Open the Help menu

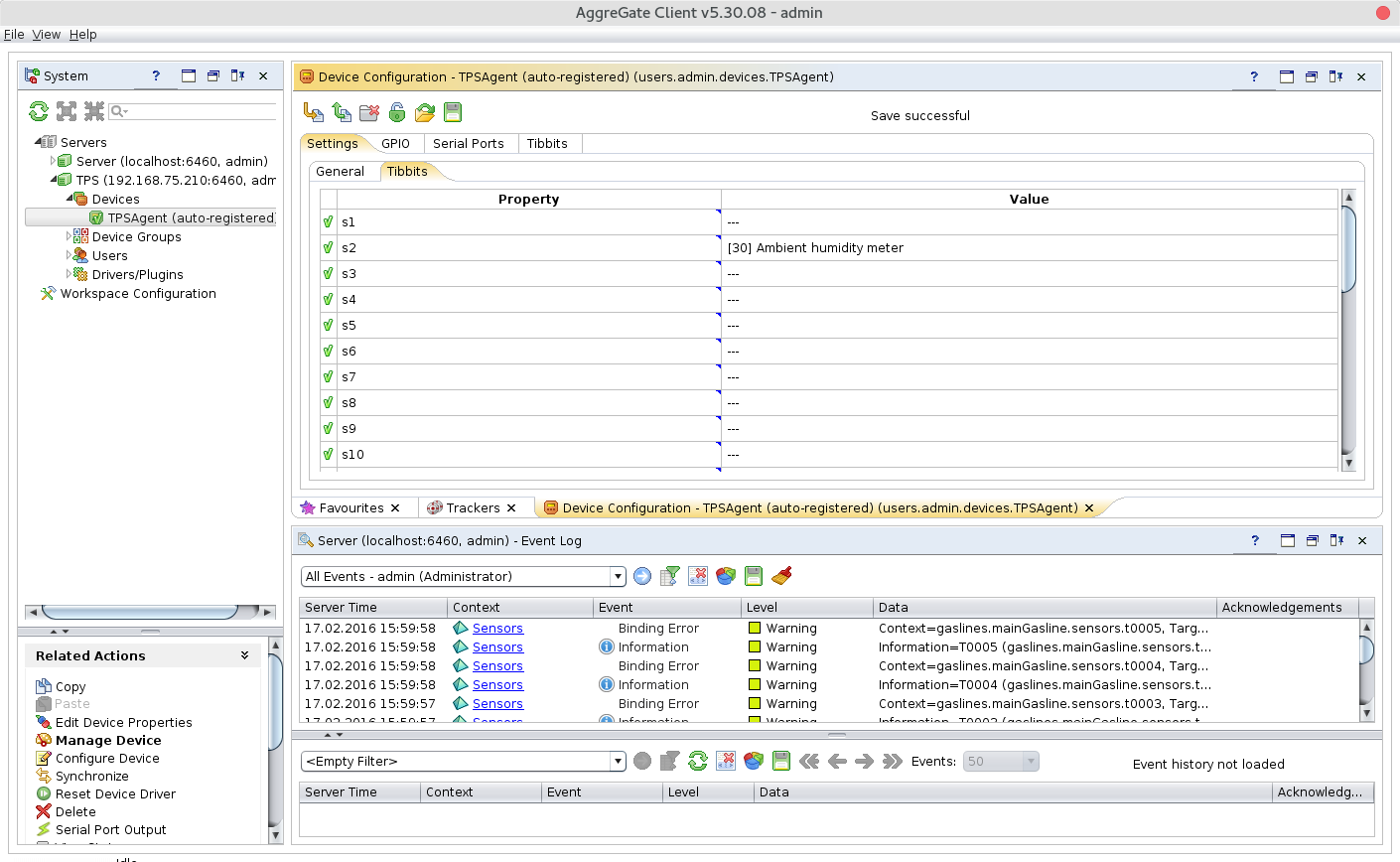83,34
